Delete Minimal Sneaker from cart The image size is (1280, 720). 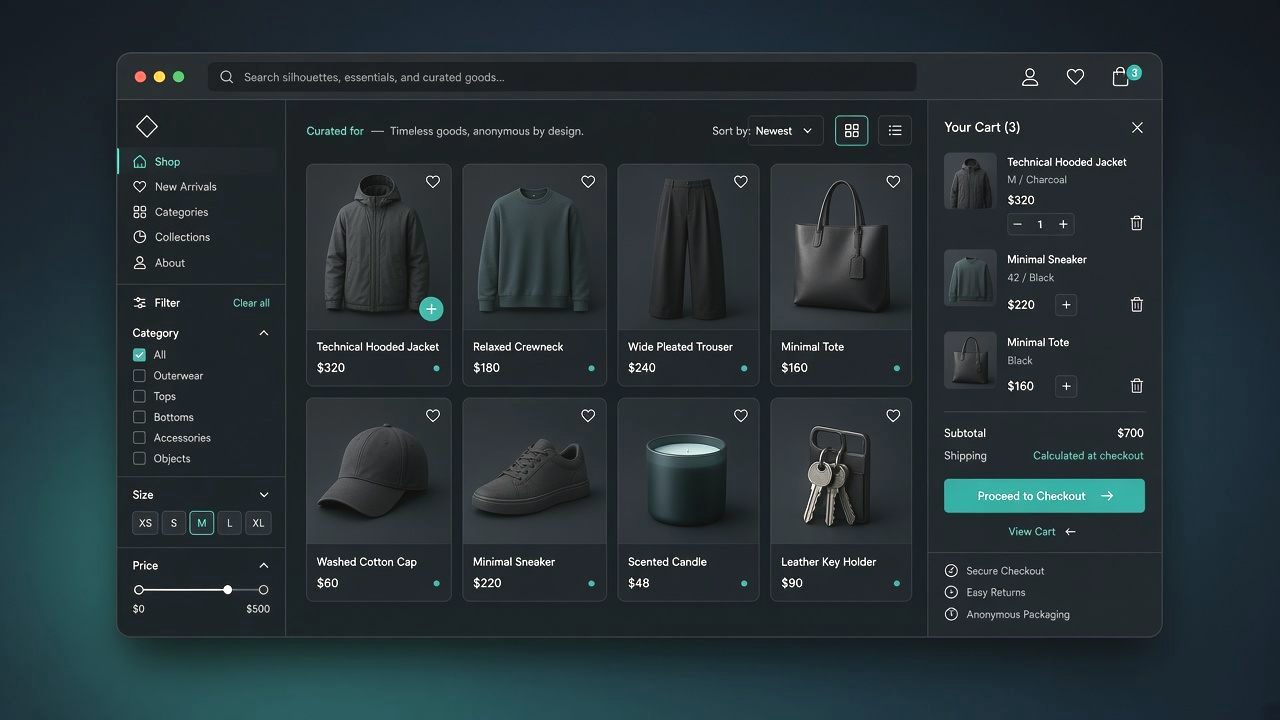point(1136,305)
